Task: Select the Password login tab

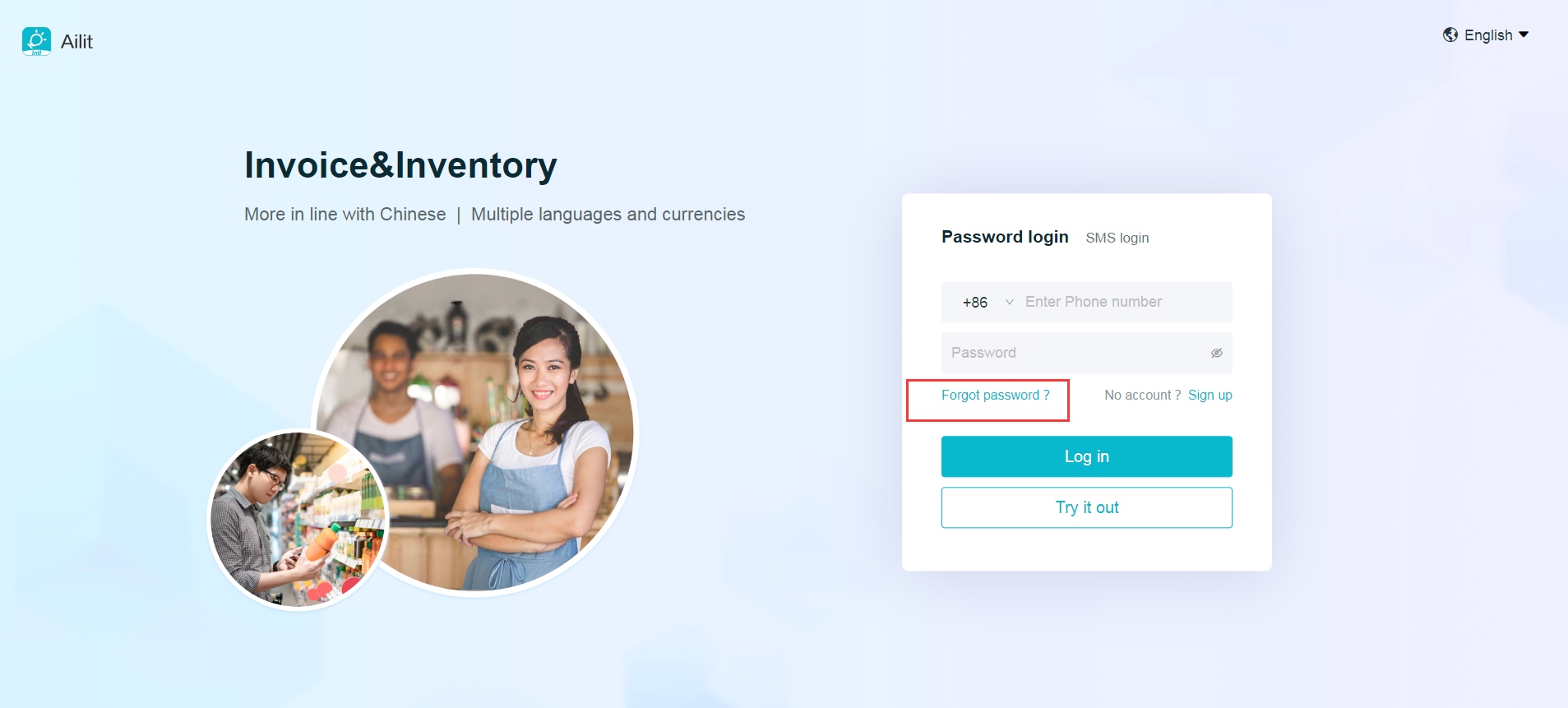Action: pos(1005,237)
